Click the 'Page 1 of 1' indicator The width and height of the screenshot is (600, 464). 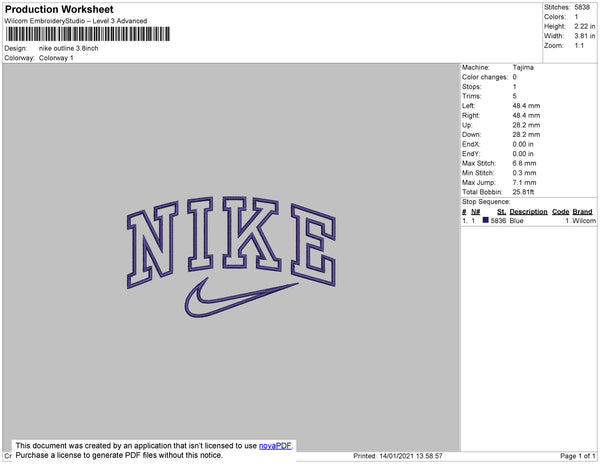(578, 456)
